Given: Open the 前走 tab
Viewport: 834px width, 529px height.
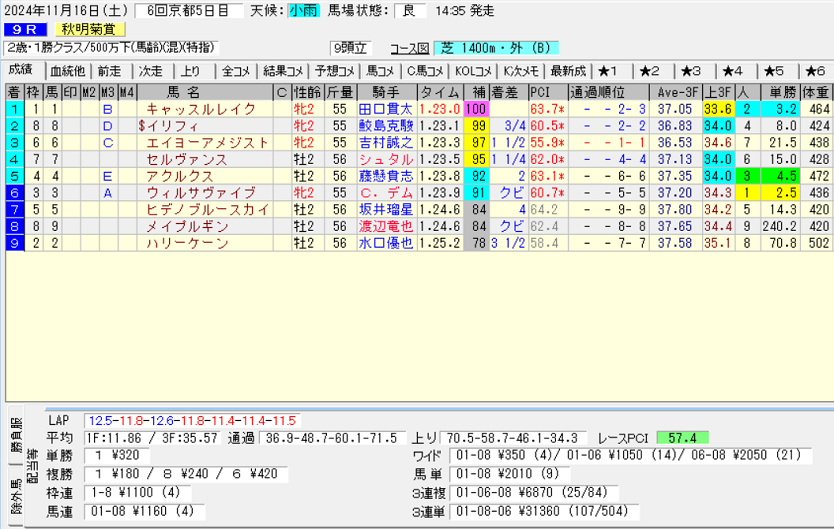Looking at the screenshot, I should pos(109,71).
